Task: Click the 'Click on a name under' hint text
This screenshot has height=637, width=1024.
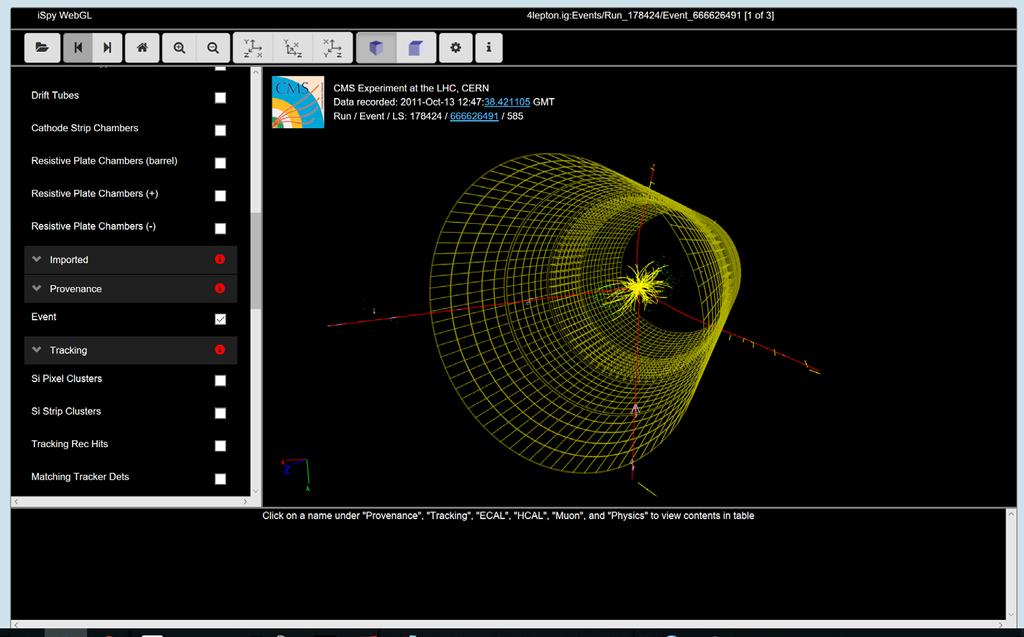Action: (x=508, y=515)
